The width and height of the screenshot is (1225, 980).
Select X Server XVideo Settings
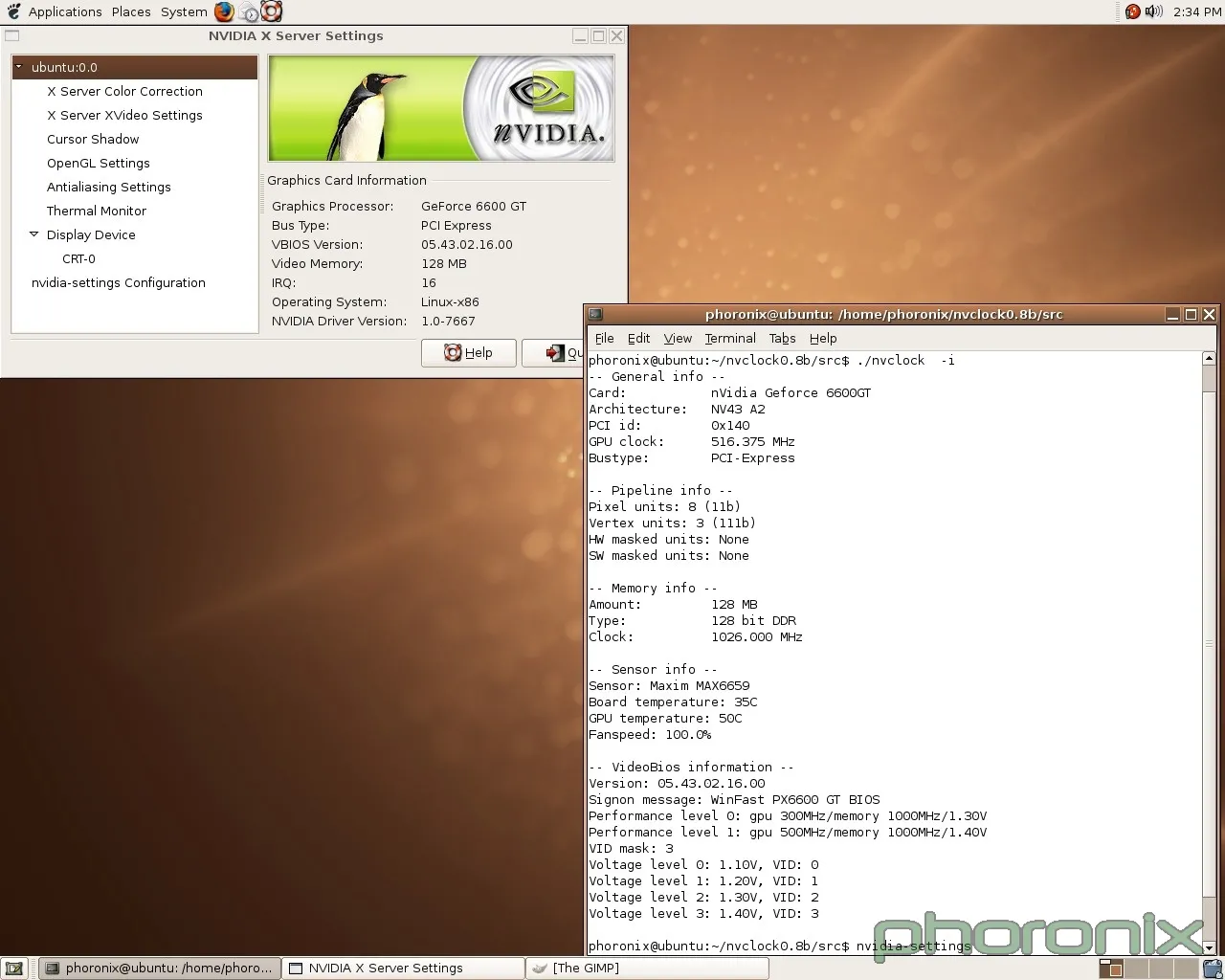[124, 115]
